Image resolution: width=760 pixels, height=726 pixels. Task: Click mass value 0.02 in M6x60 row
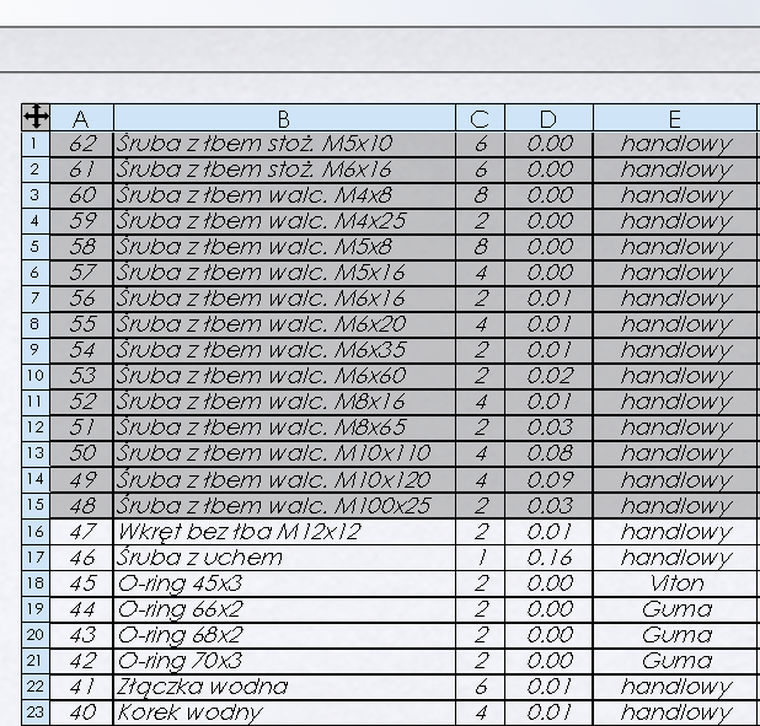tap(549, 376)
